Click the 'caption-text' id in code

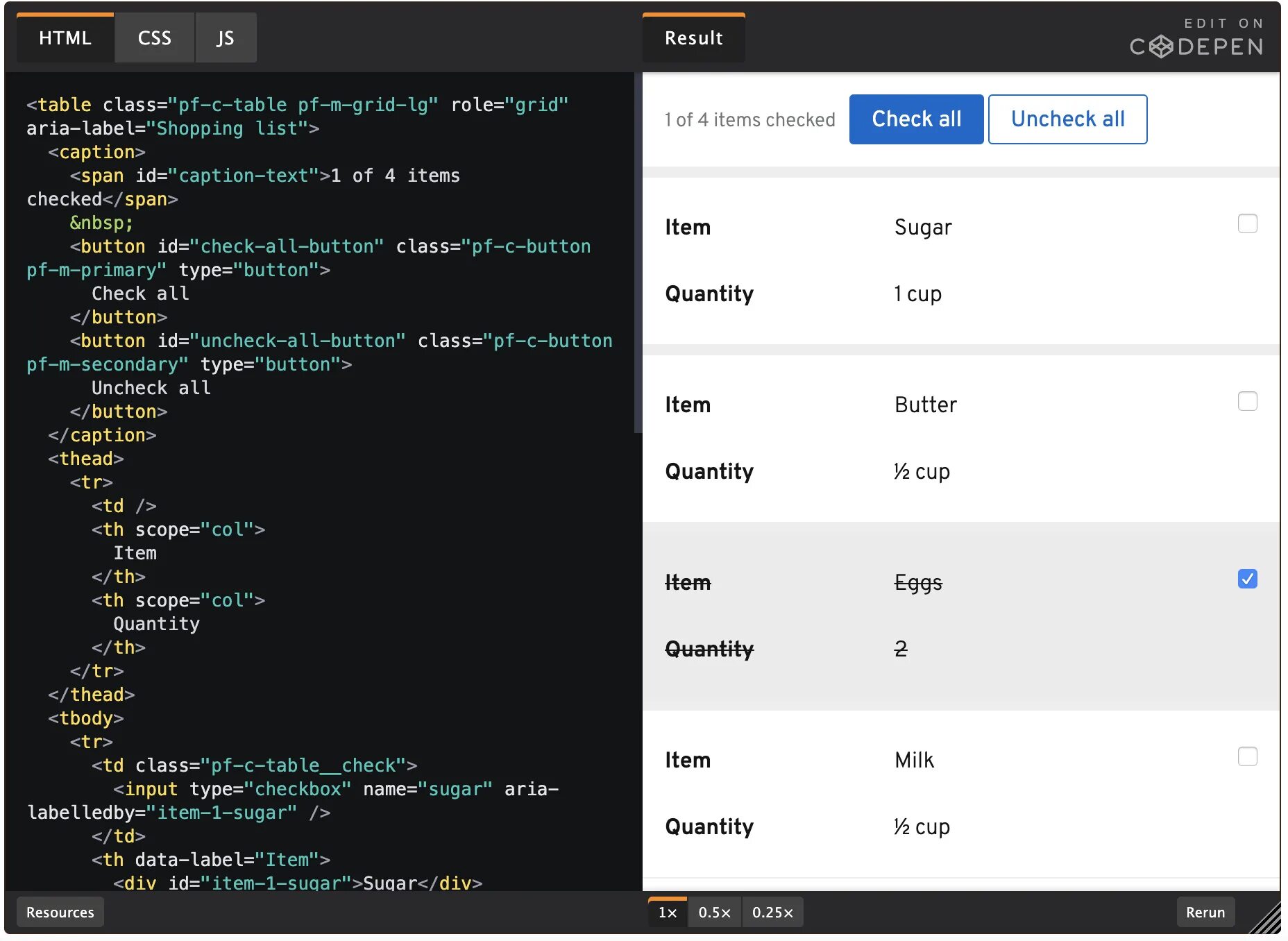(244, 176)
